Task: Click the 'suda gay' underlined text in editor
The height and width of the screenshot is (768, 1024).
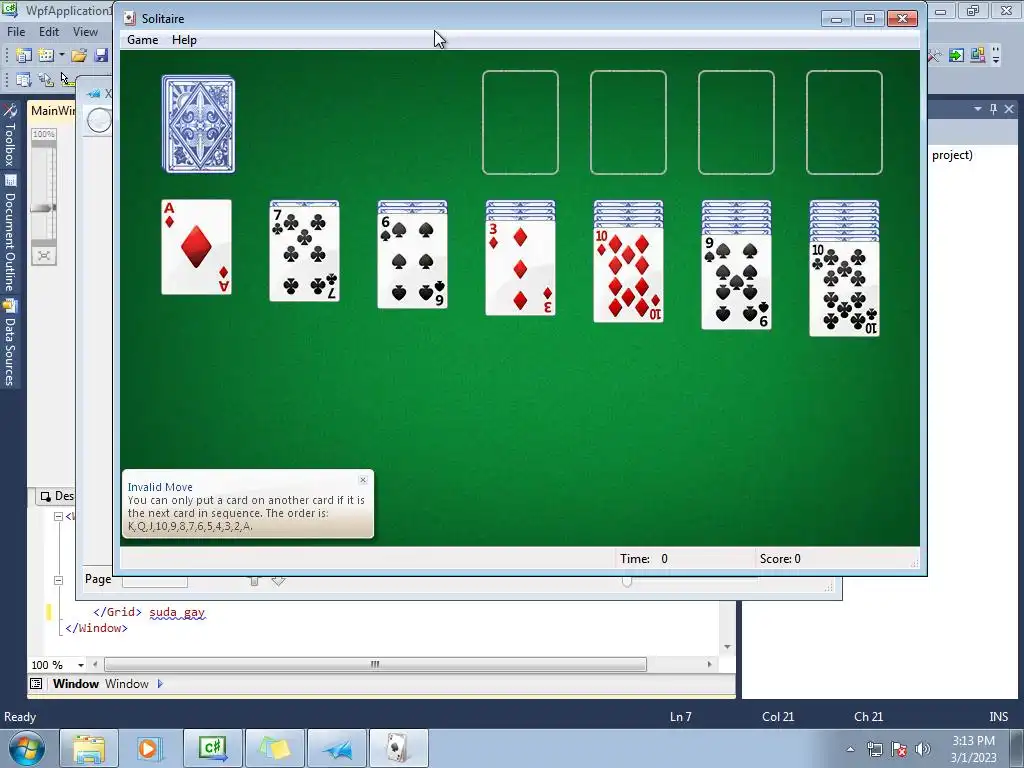Action: 177,613
